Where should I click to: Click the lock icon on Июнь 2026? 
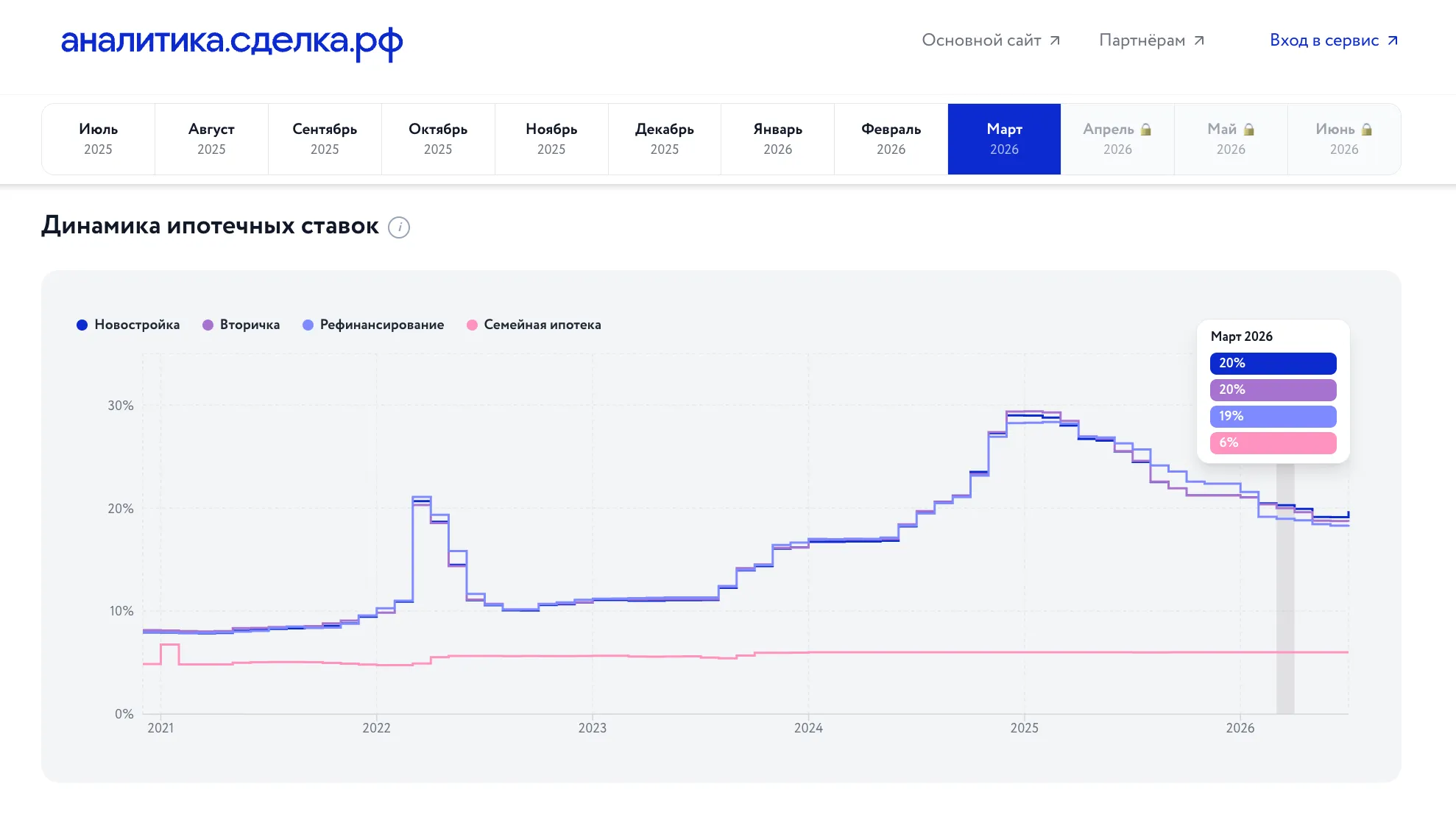[x=1367, y=130]
